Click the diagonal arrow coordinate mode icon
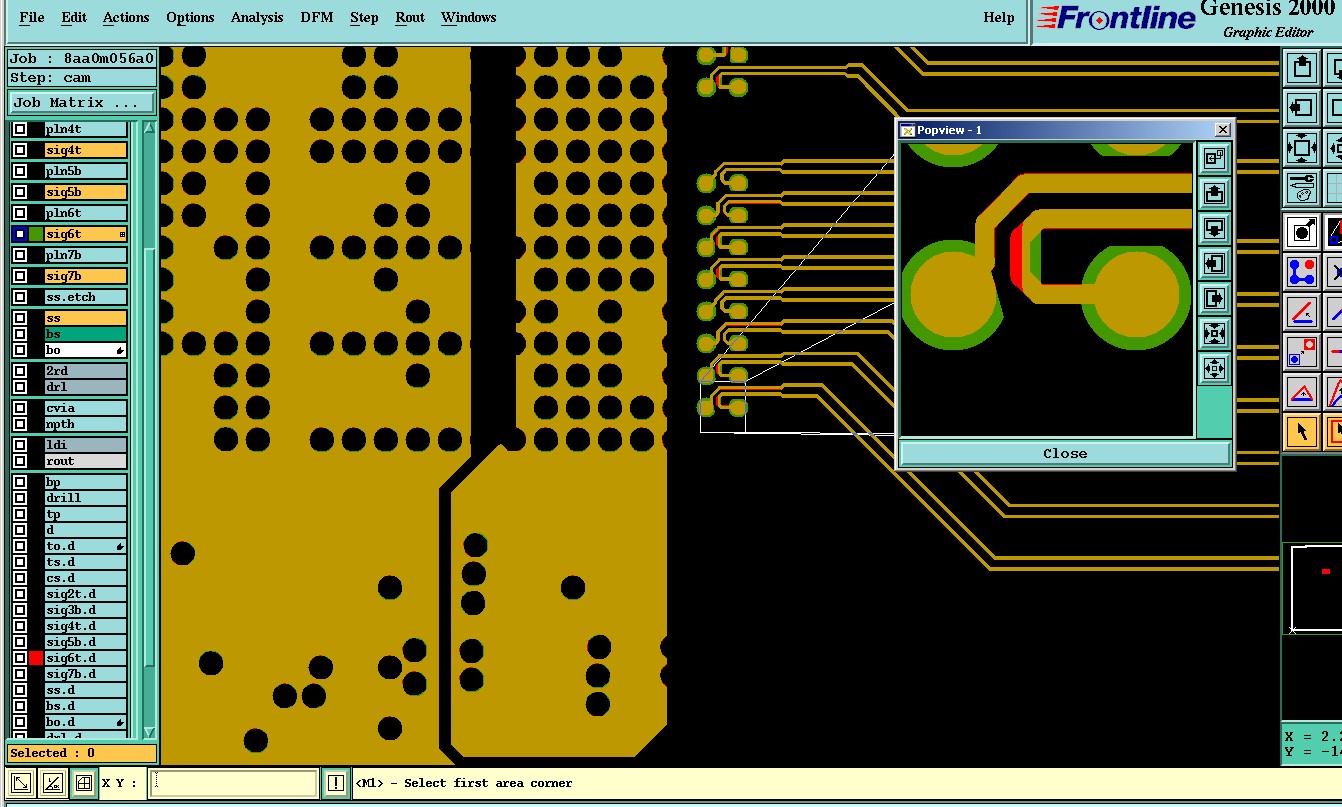Screen dimensions: 1342x807 (x=21, y=783)
